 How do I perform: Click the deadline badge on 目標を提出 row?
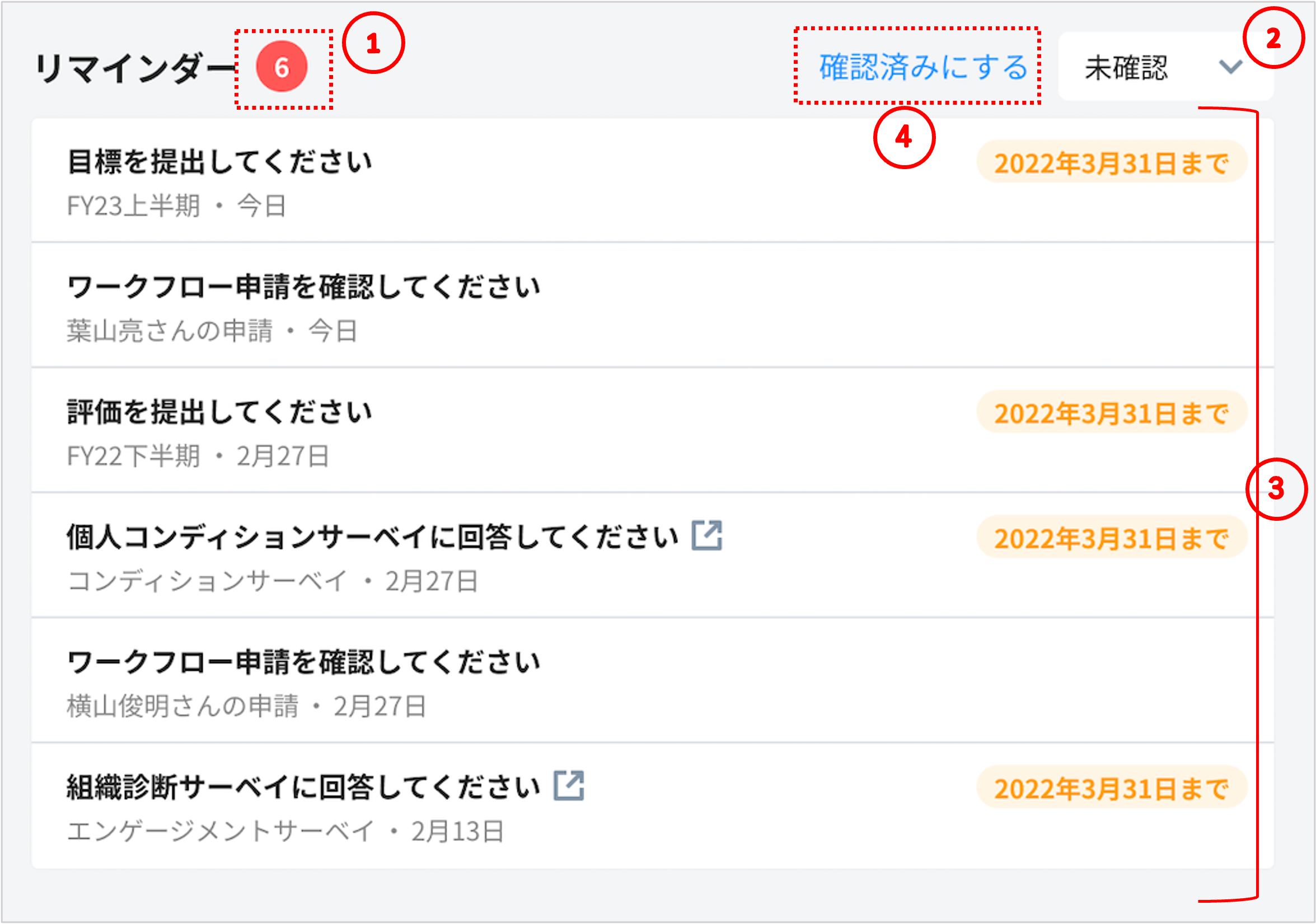(1111, 163)
